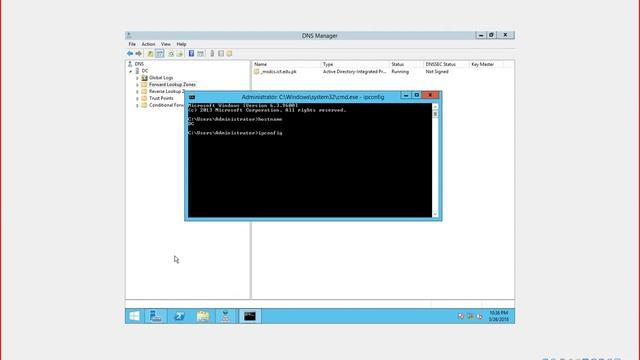Select Forward Lookup Zones in the tree
Viewport: 640px width, 360px height.
tap(172, 84)
